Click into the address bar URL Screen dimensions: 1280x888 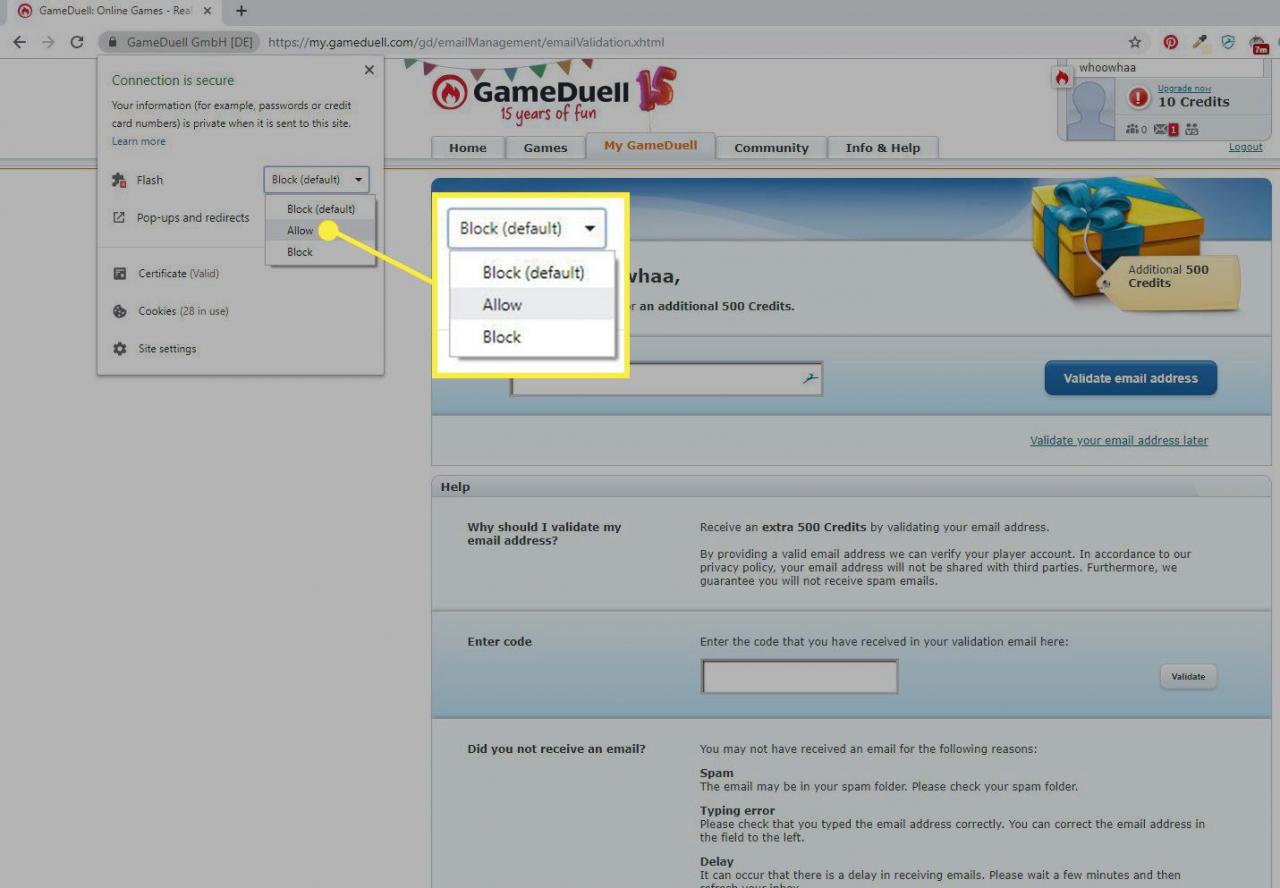[x=466, y=43]
